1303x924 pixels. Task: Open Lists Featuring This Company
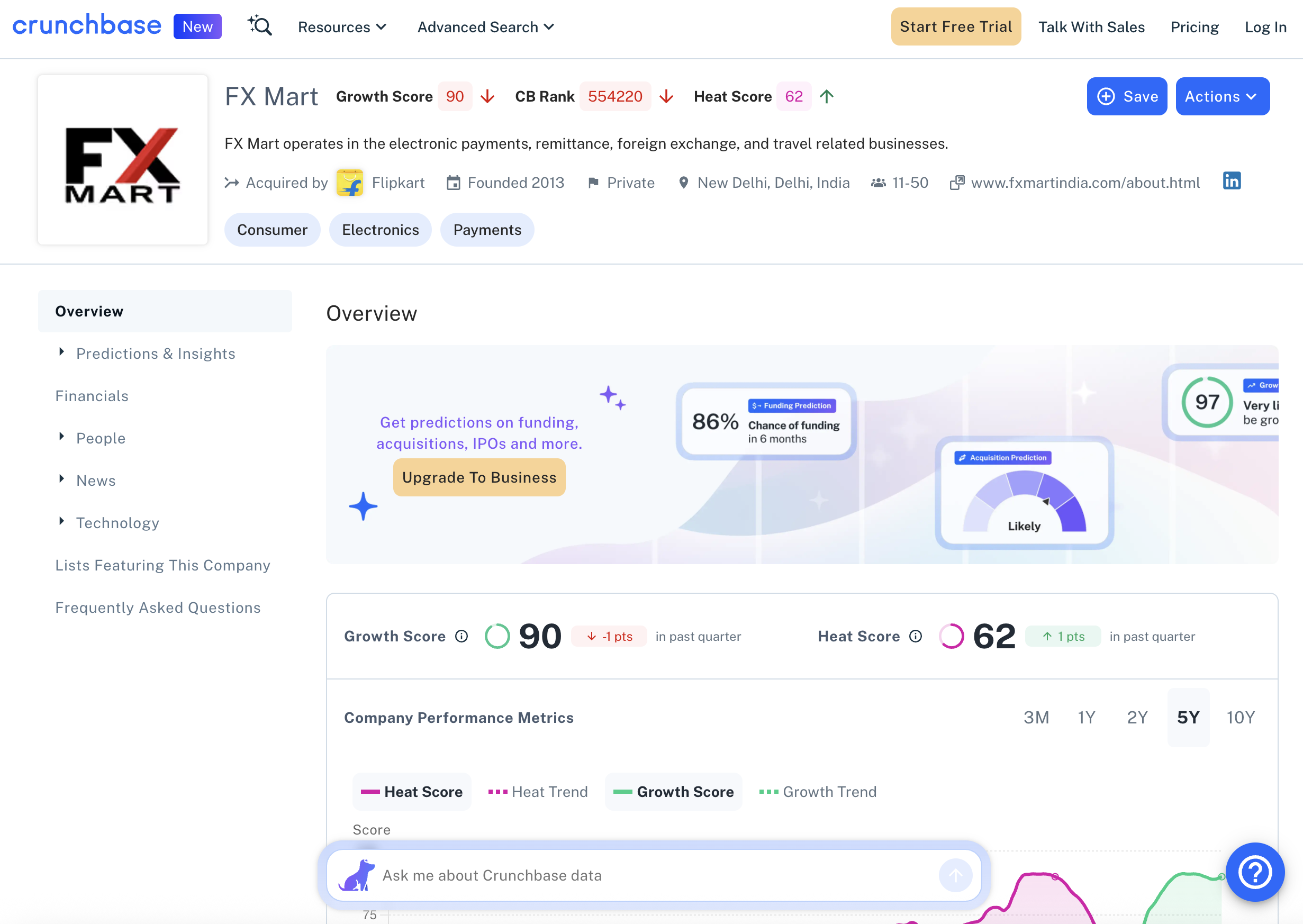click(x=162, y=565)
